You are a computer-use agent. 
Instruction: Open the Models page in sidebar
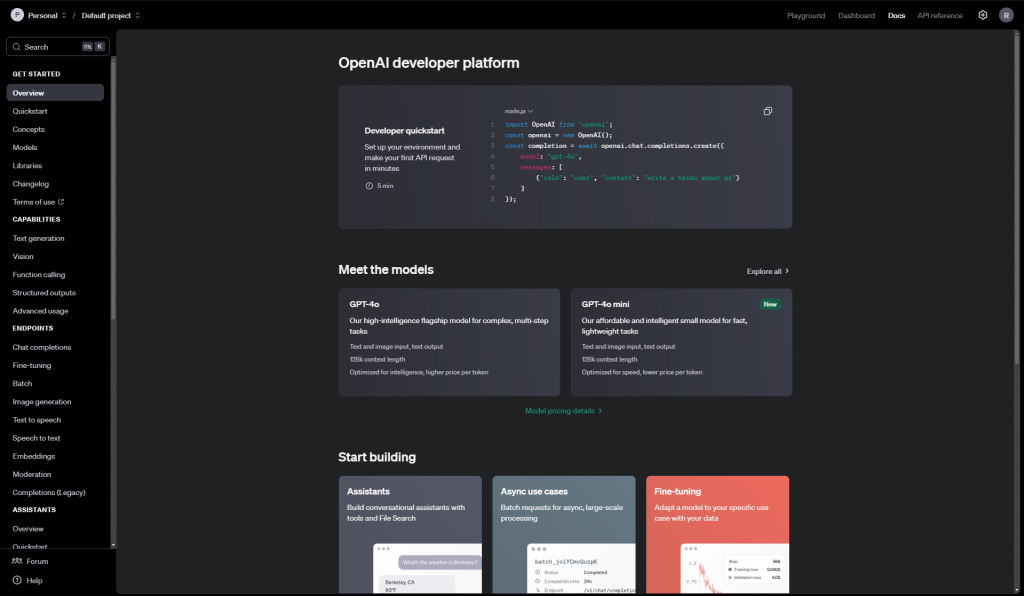(x=25, y=148)
